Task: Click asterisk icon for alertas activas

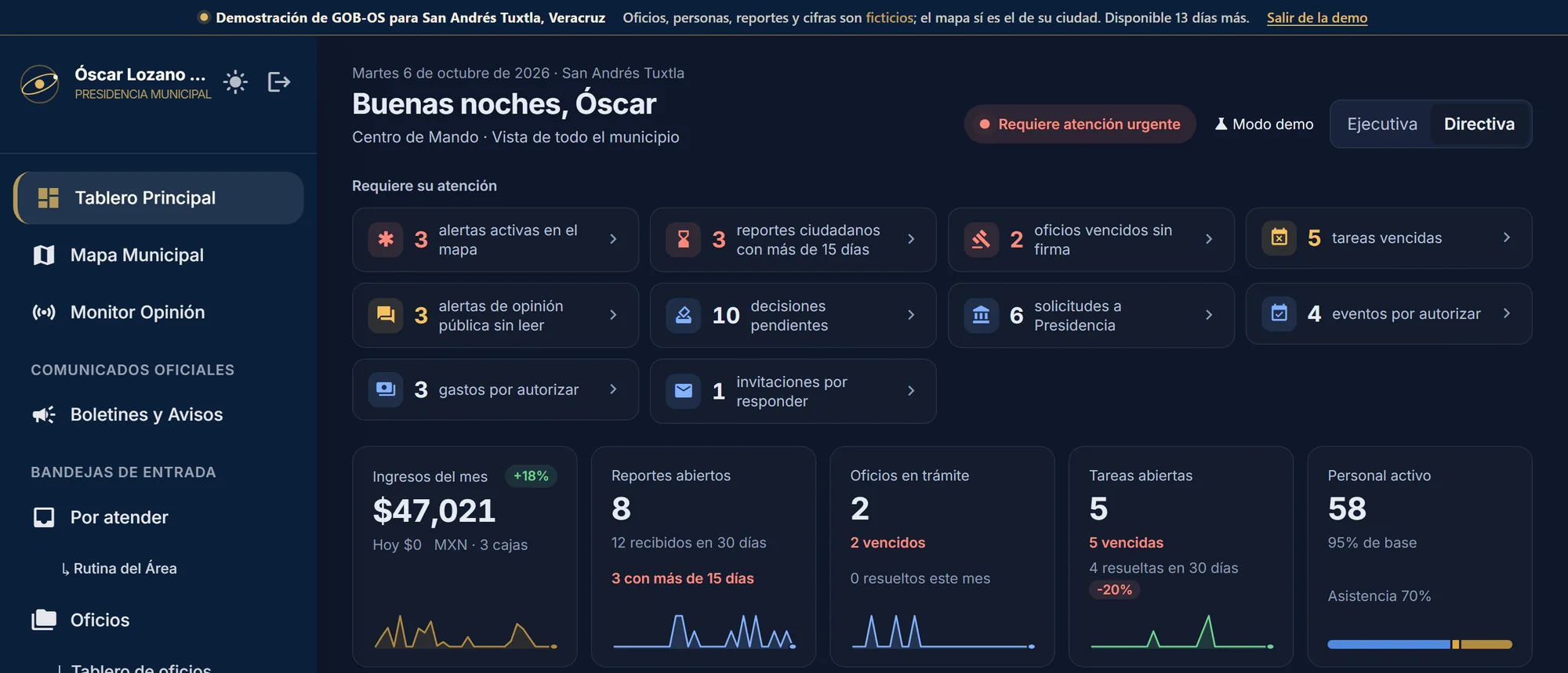Action: [x=386, y=239]
